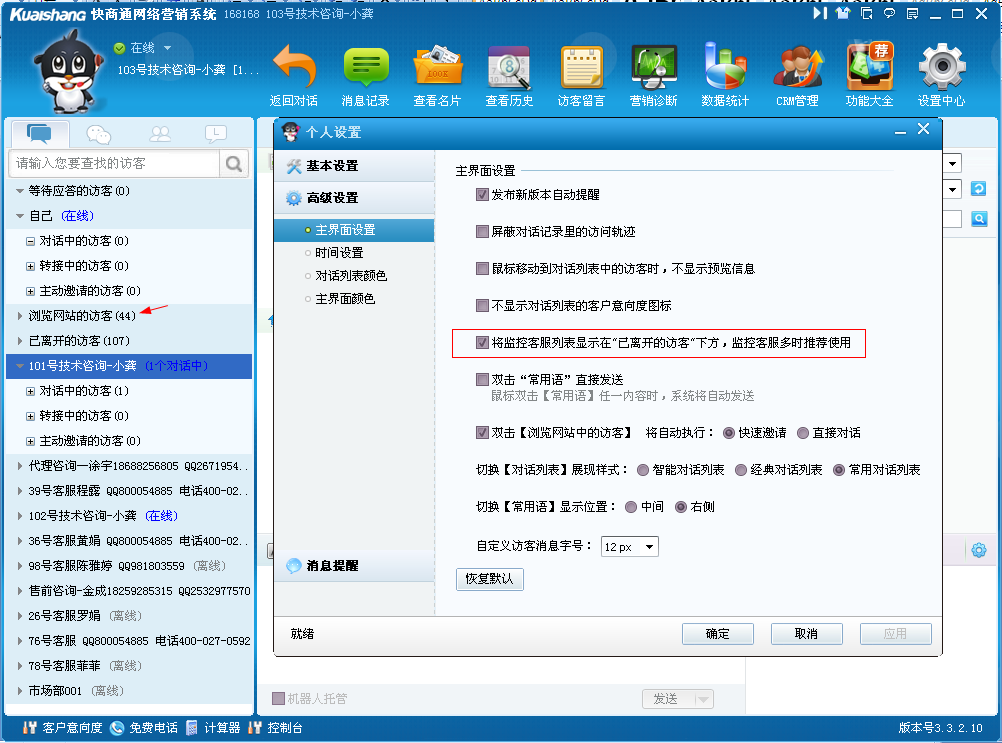The image size is (1002, 743).
Task: Open 查看历史 history viewer
Action: coord(509,68)
